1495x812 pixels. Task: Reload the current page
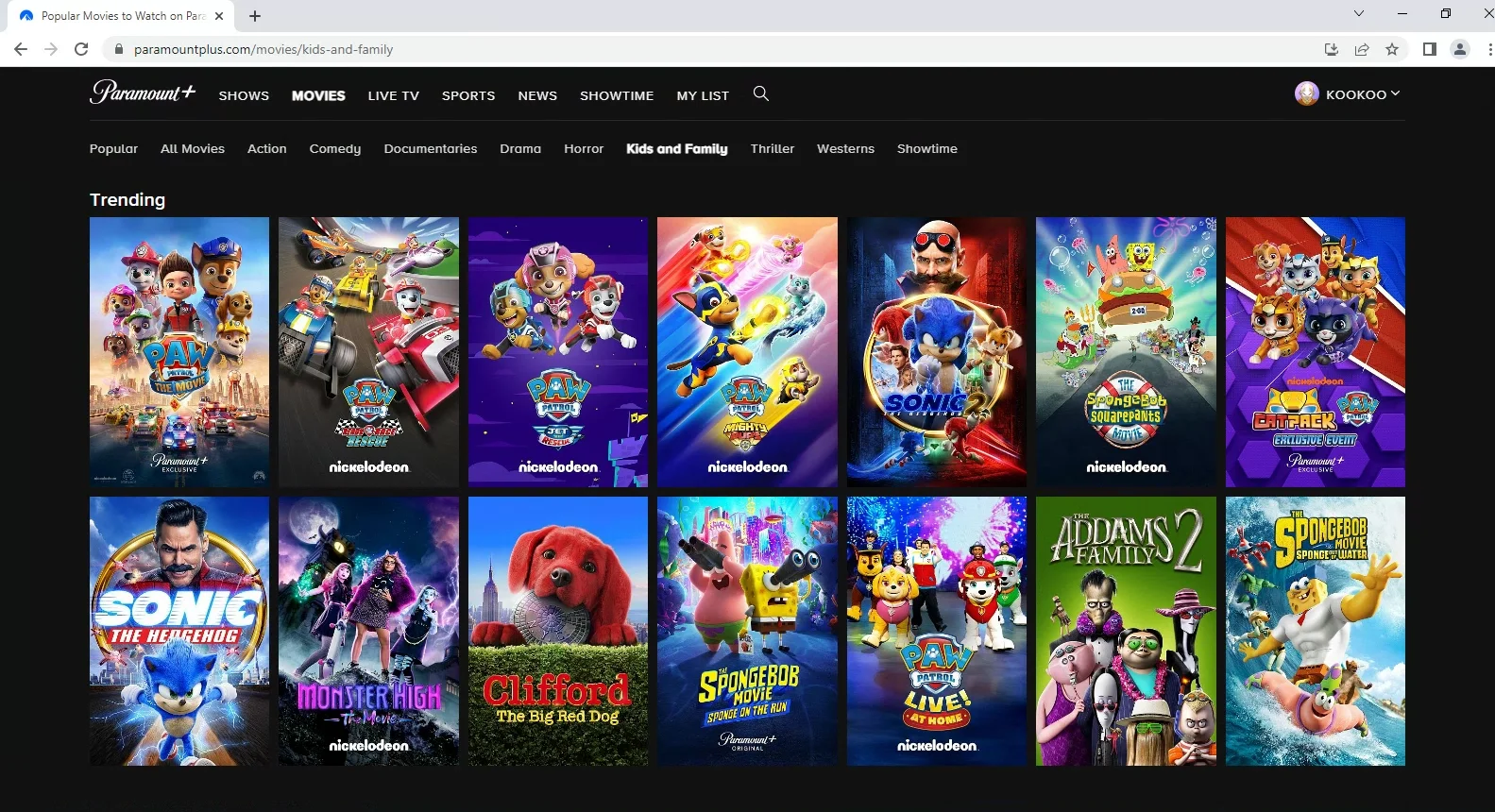(x=81, y=49)
